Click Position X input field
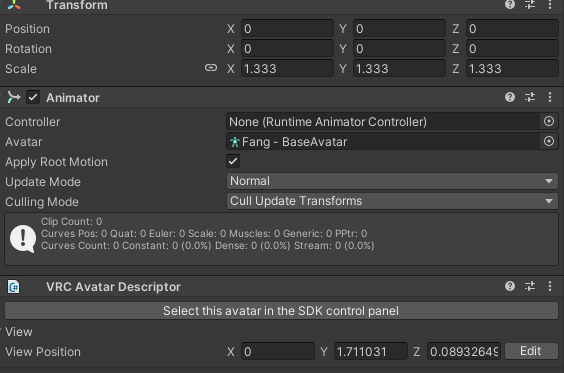This screenshot has height=373, width=564. tap(287, 28)
